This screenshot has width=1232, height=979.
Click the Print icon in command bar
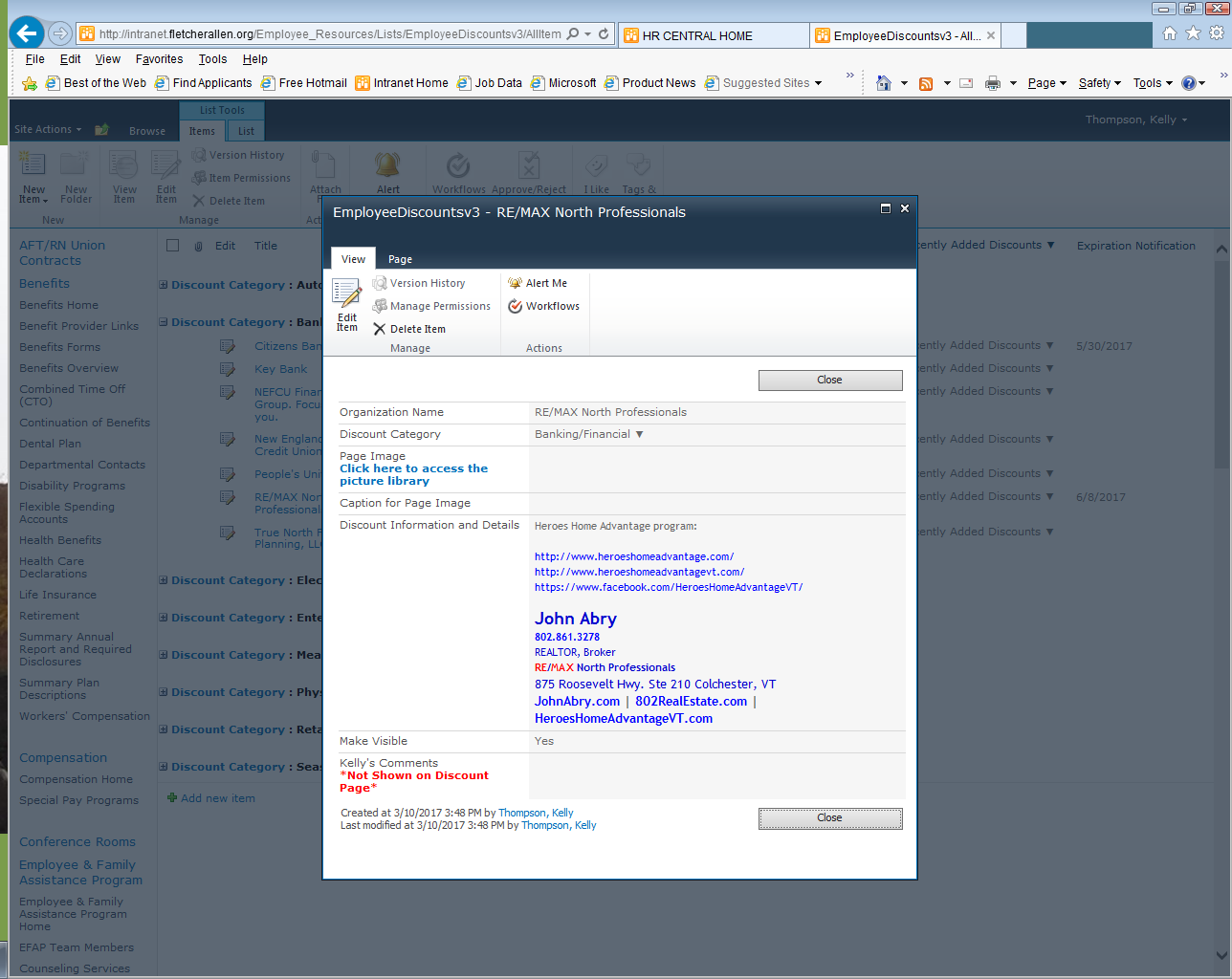tap(993, 83)
